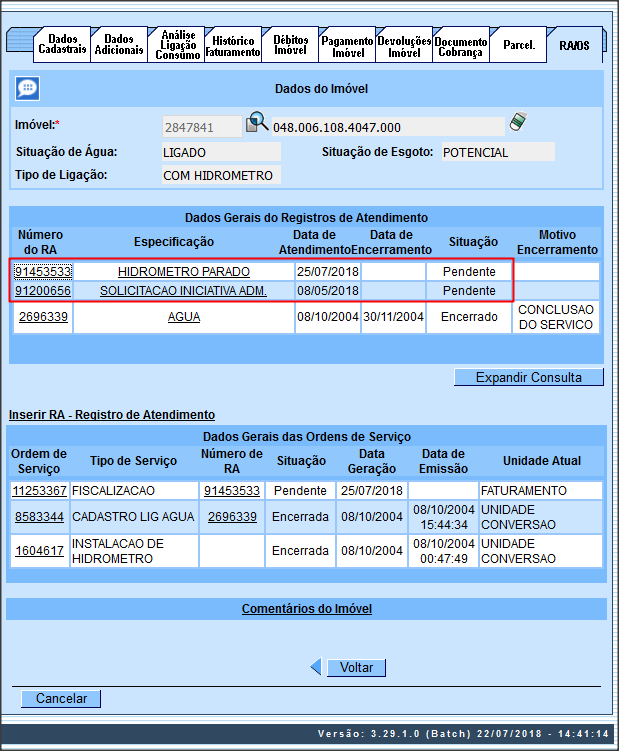The image size is (619, 751).
Task: Select the Pagamento Imóvel tab
Action: tap(347, 46)
